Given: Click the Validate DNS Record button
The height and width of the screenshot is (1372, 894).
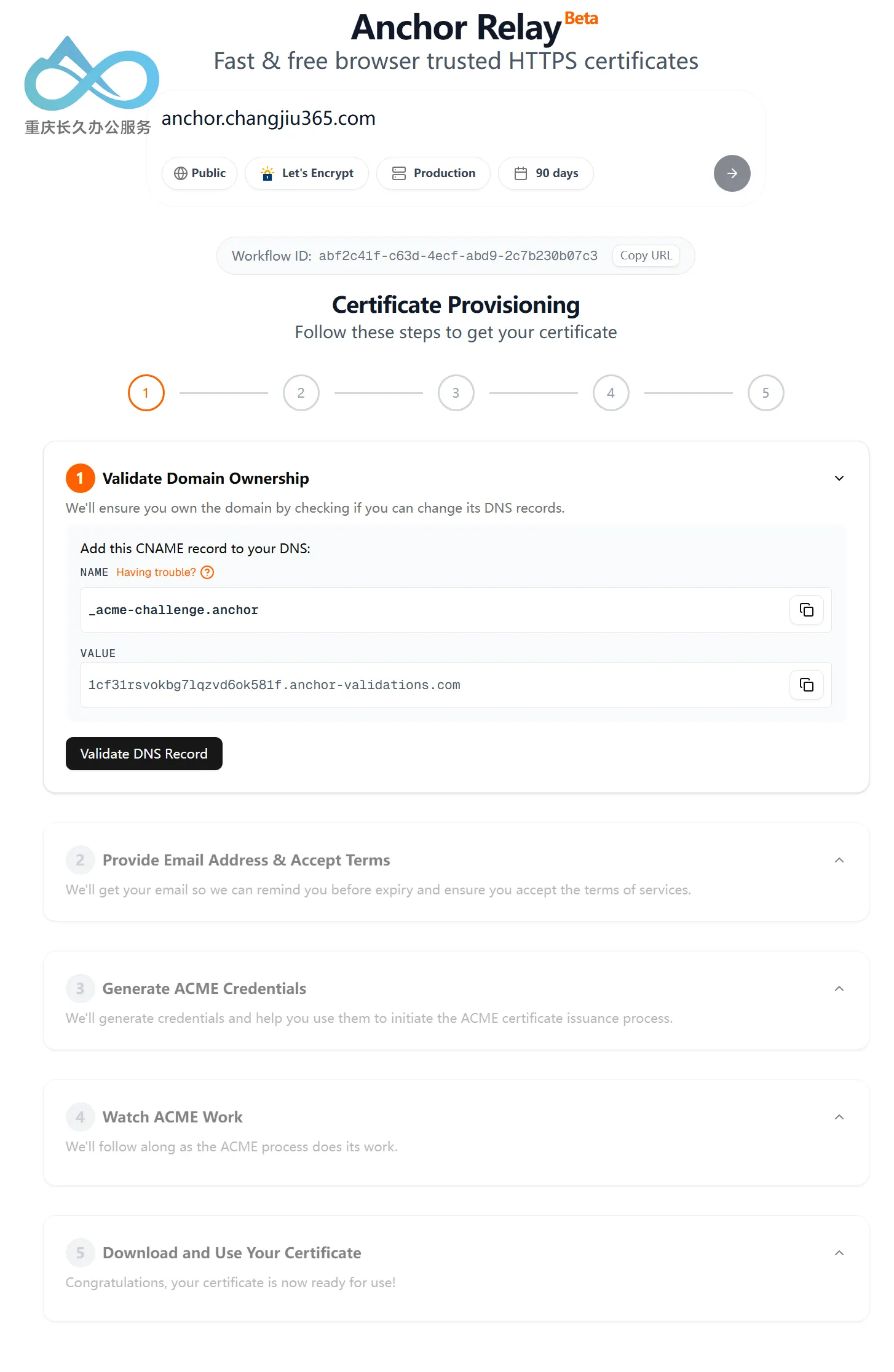Looking at the screenshot, I should [x=144, y=754].
